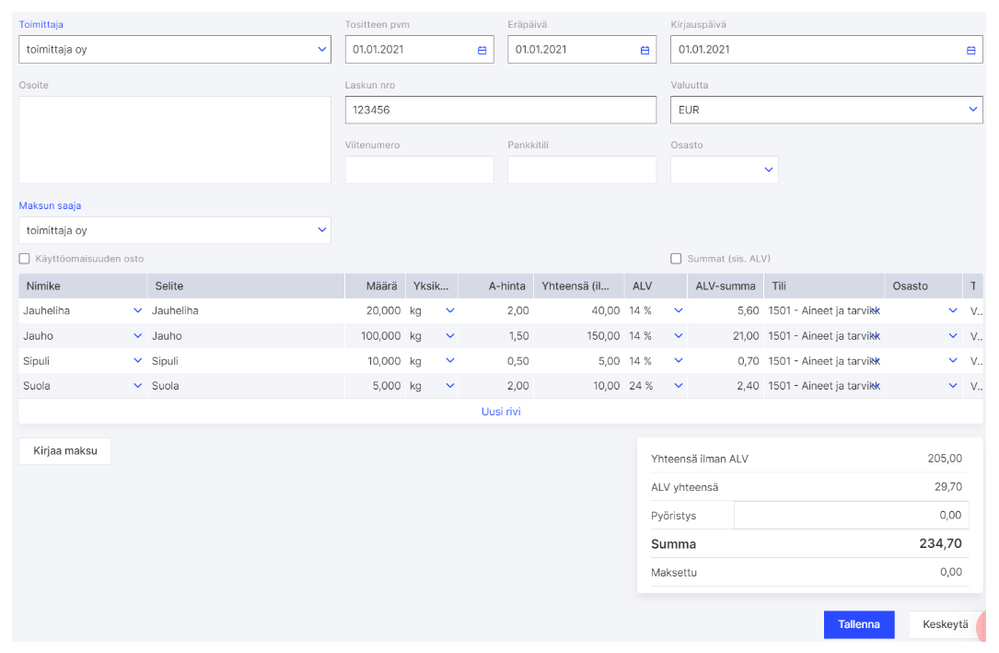
Task: Expand the Jauheliha item dropdown arrow
Action: [137, 311]
